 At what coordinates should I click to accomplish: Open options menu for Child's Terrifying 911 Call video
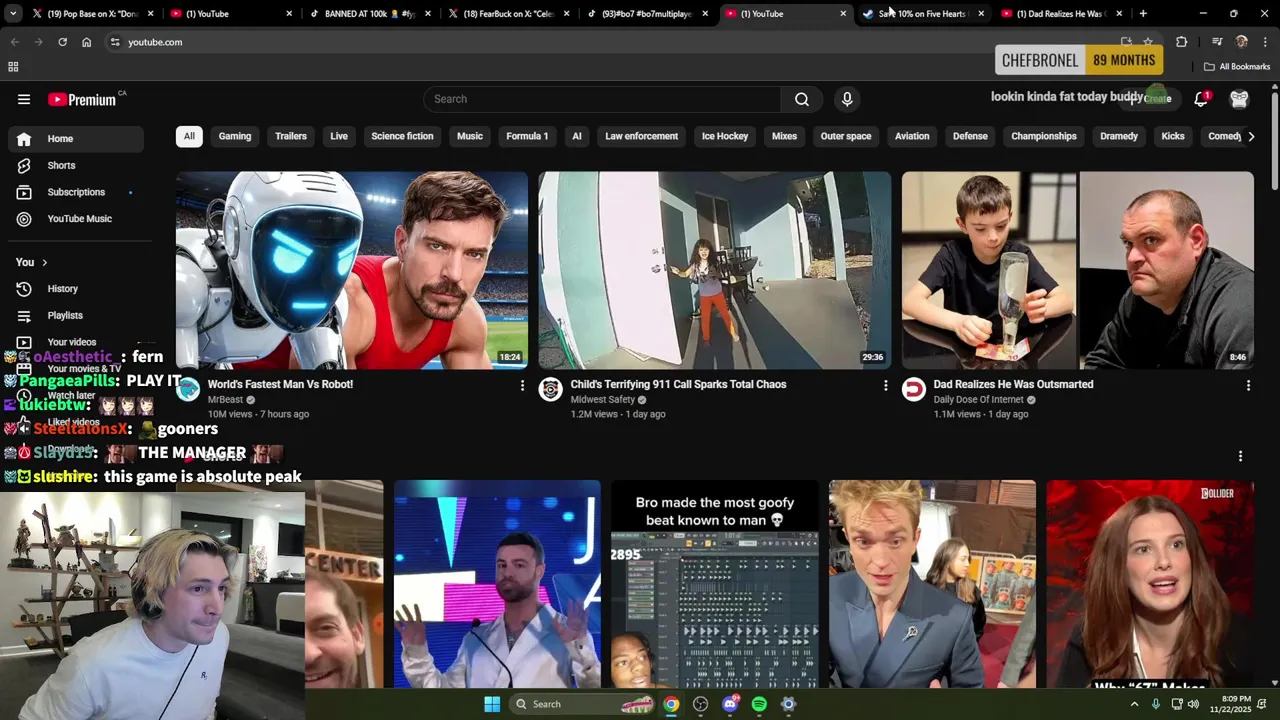coord(885,385)
